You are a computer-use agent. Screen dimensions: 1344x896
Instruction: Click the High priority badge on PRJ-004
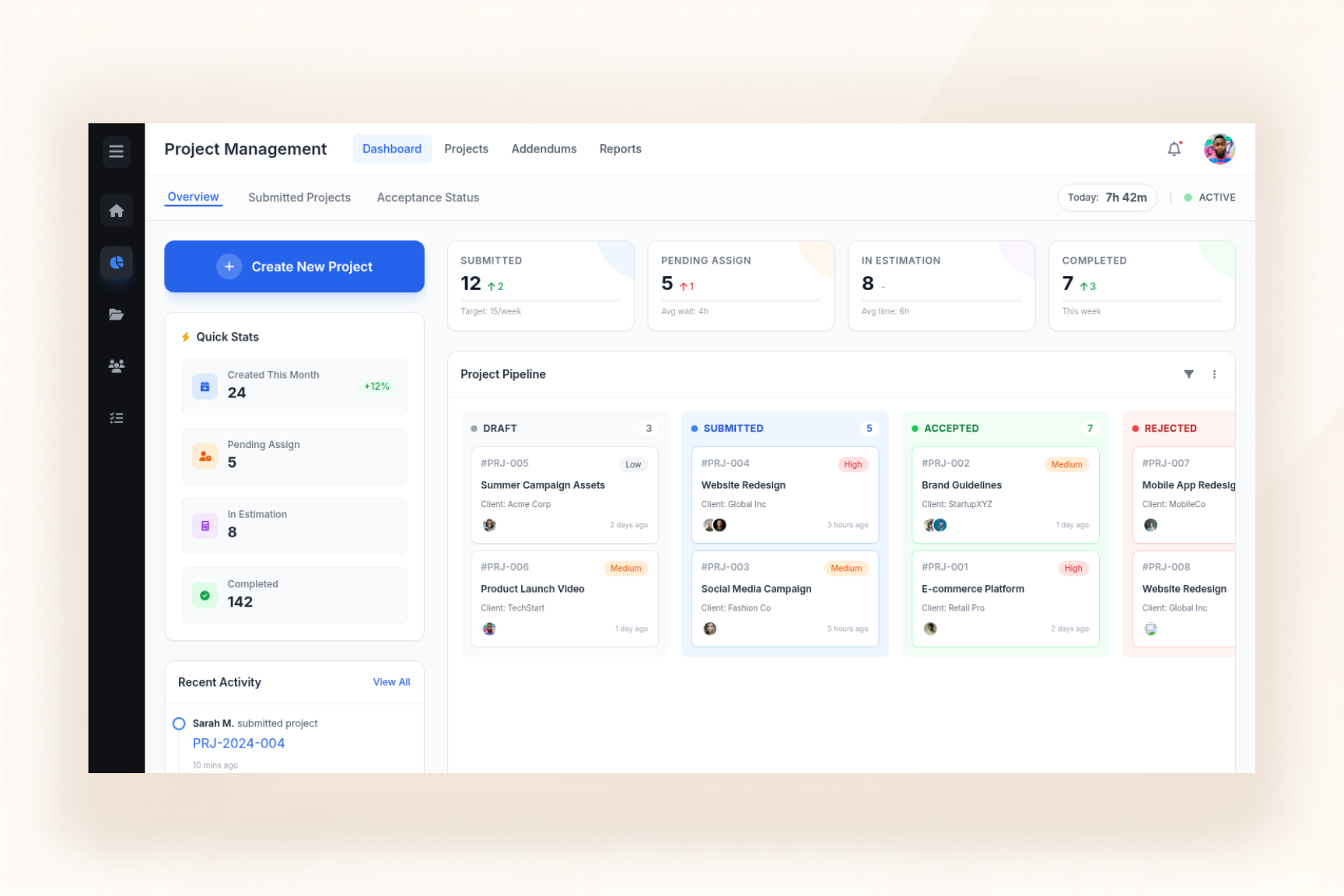pos(853,464)
